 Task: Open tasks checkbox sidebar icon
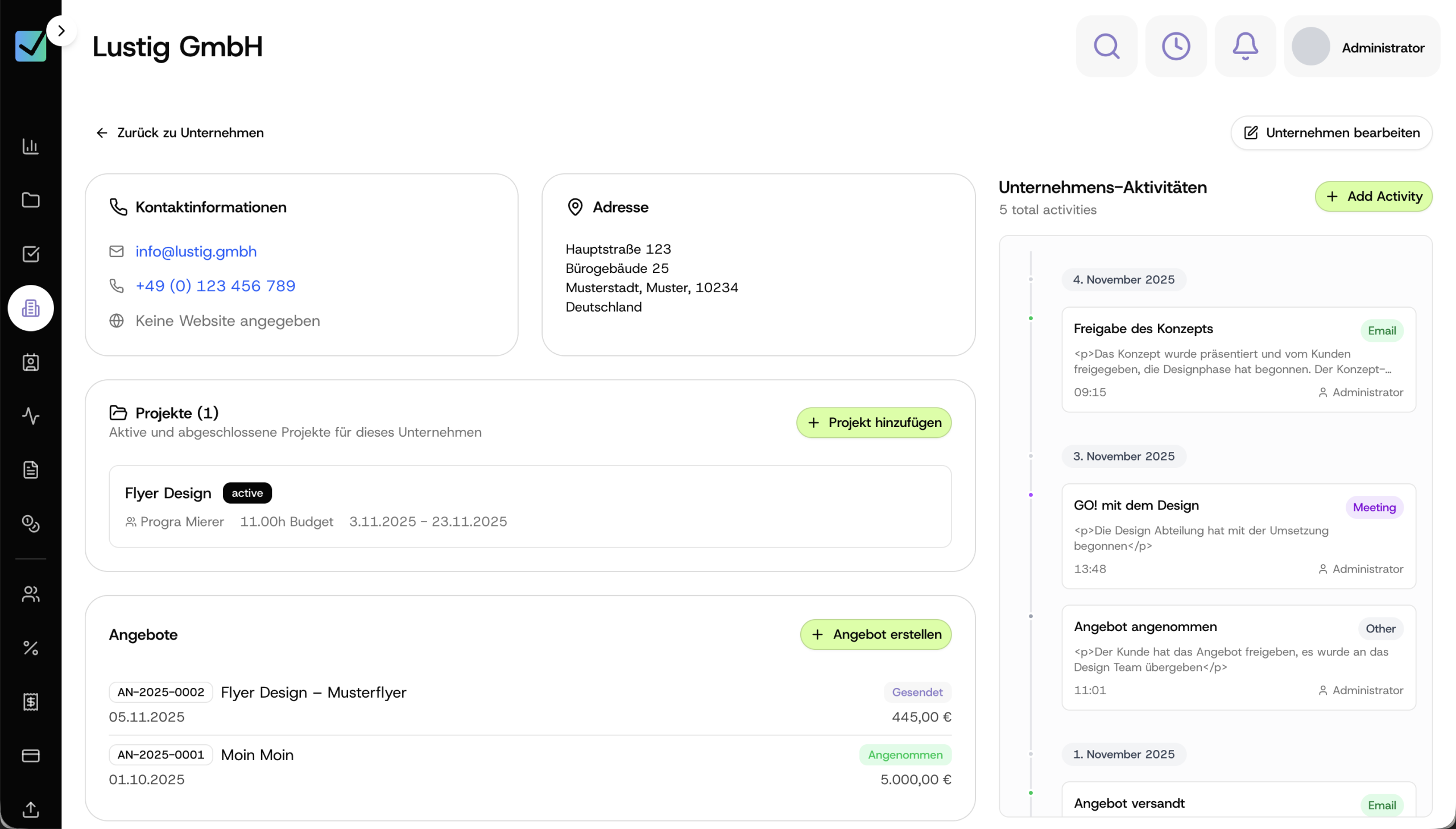click(31, 254)
